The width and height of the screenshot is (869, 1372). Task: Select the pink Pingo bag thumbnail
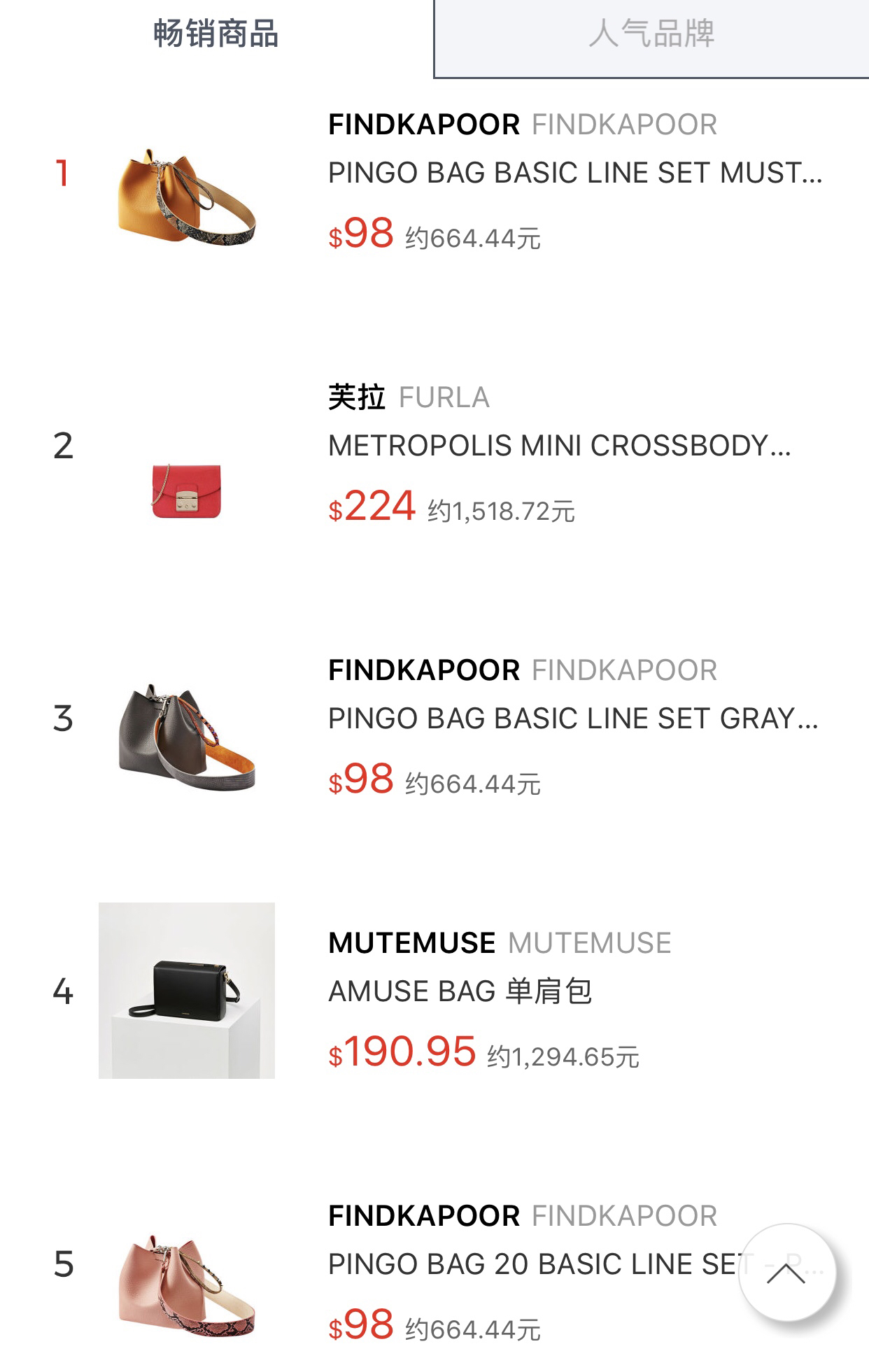tap(186, 1286)
